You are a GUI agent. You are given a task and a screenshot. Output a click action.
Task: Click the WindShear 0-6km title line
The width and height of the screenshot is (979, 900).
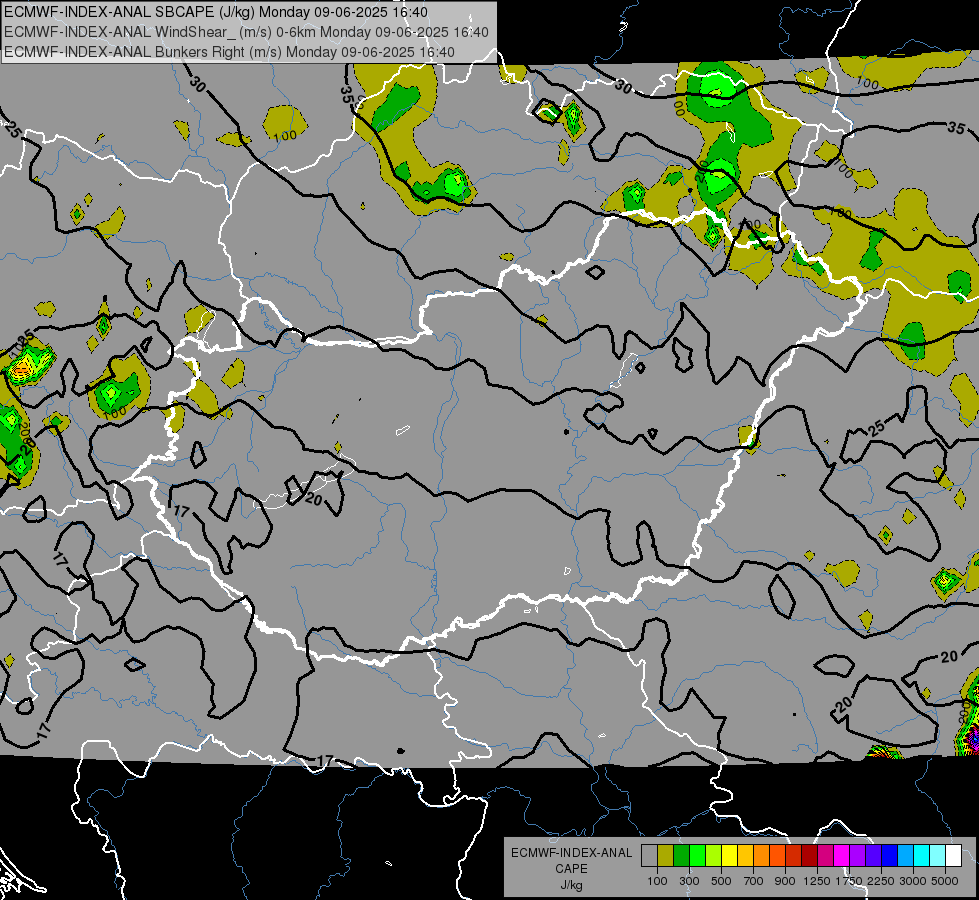pyautogui.click(x=247, y=32)
